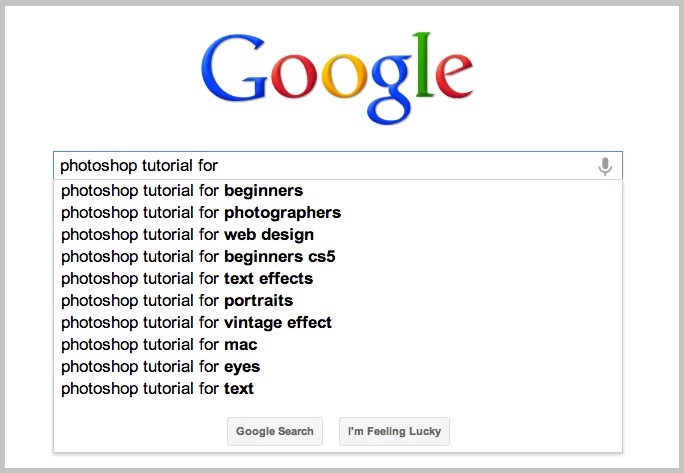Pick the 'photoshop tutorial for eyes' suggestion

click(x=161, y=366)
